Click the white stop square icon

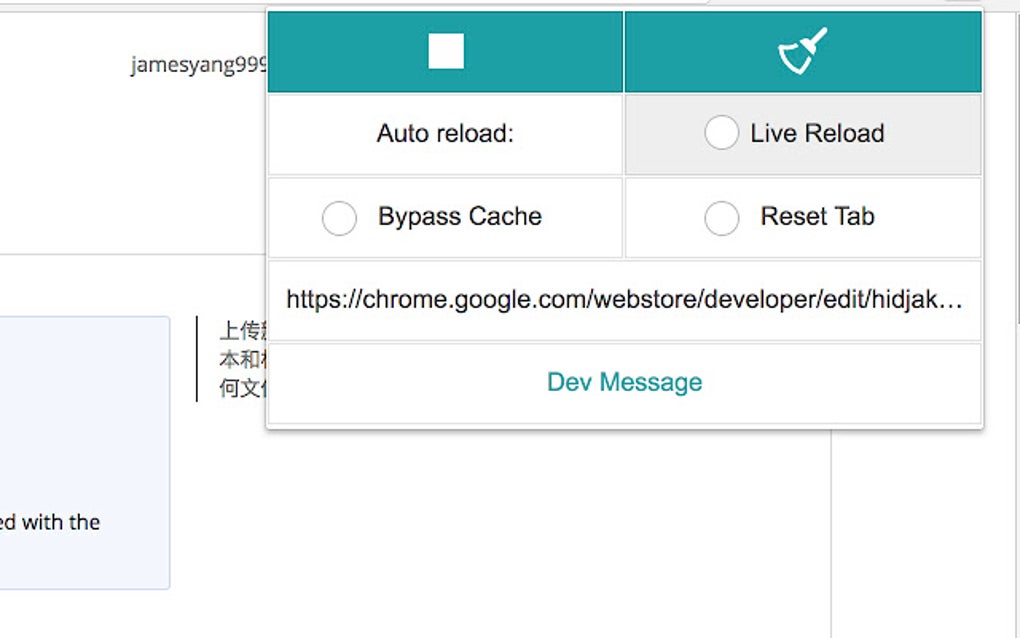point(446,51)
